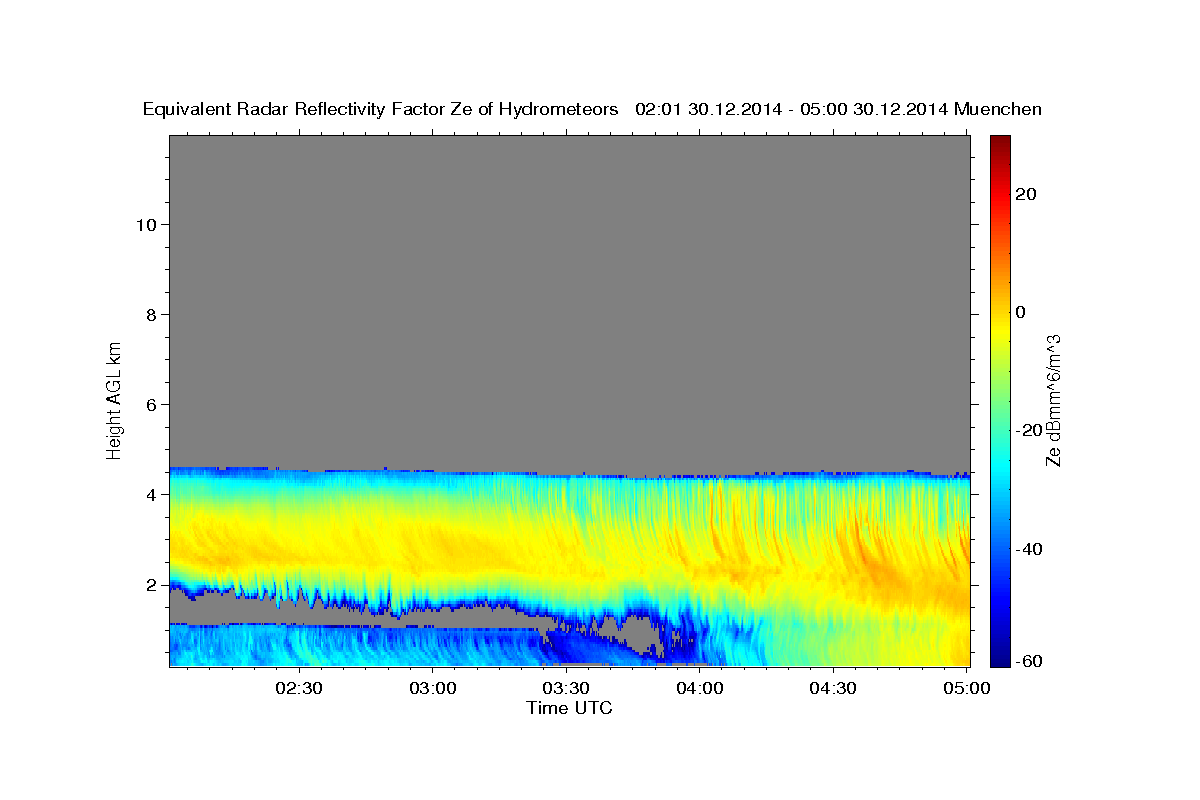Click the 03:30 time tick label
The height and width of the screenshot is (800, 1200).
566,688
